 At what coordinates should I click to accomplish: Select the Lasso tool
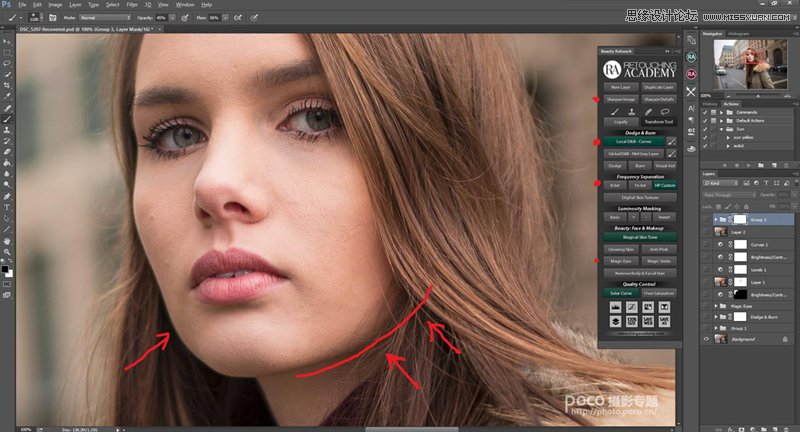(7, 62)
